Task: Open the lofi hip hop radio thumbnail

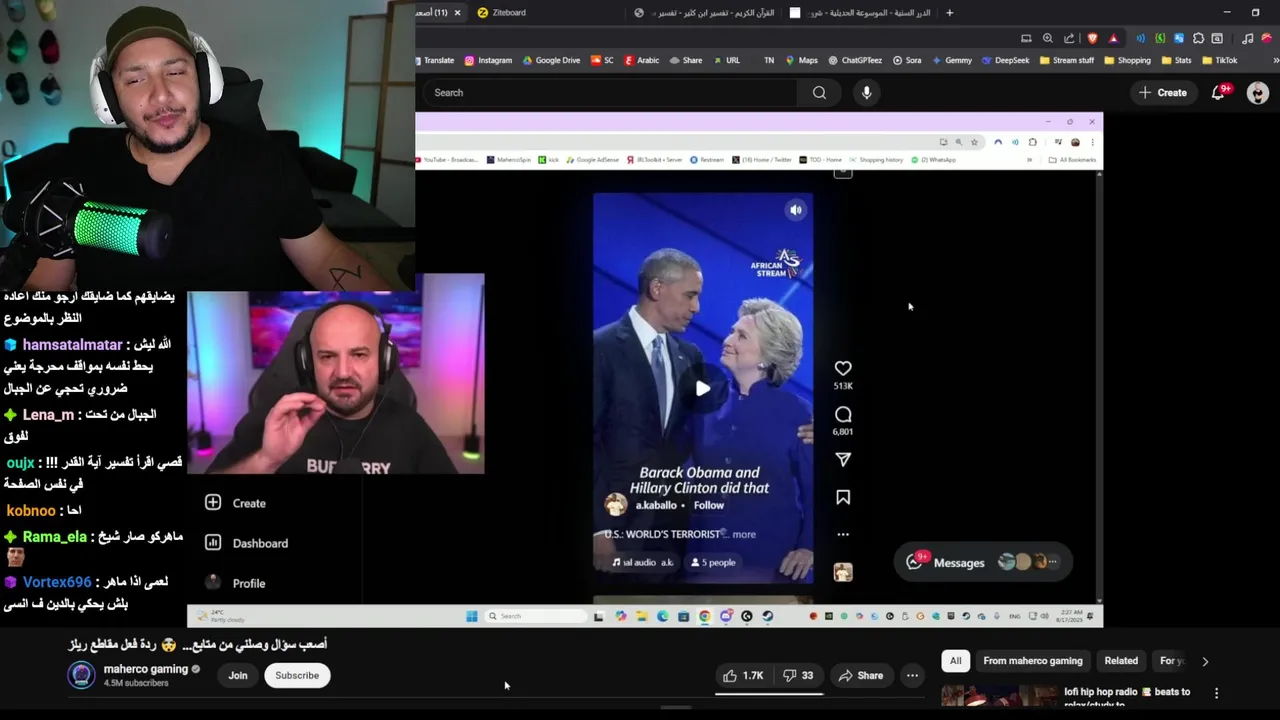Action: (999, 696)
